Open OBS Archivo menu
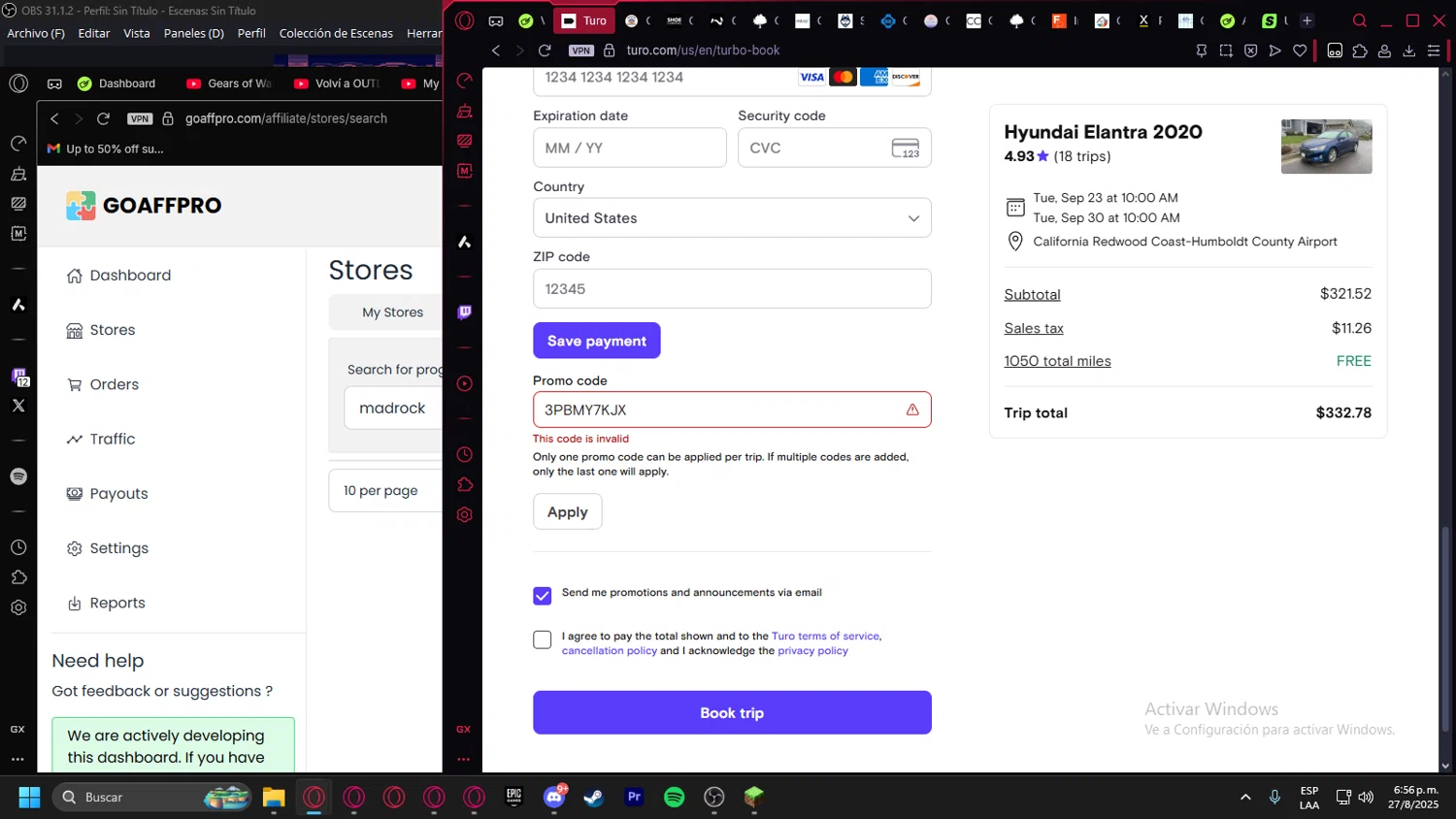The width and height of the screenshot is (1456, 819). [36, 33]
